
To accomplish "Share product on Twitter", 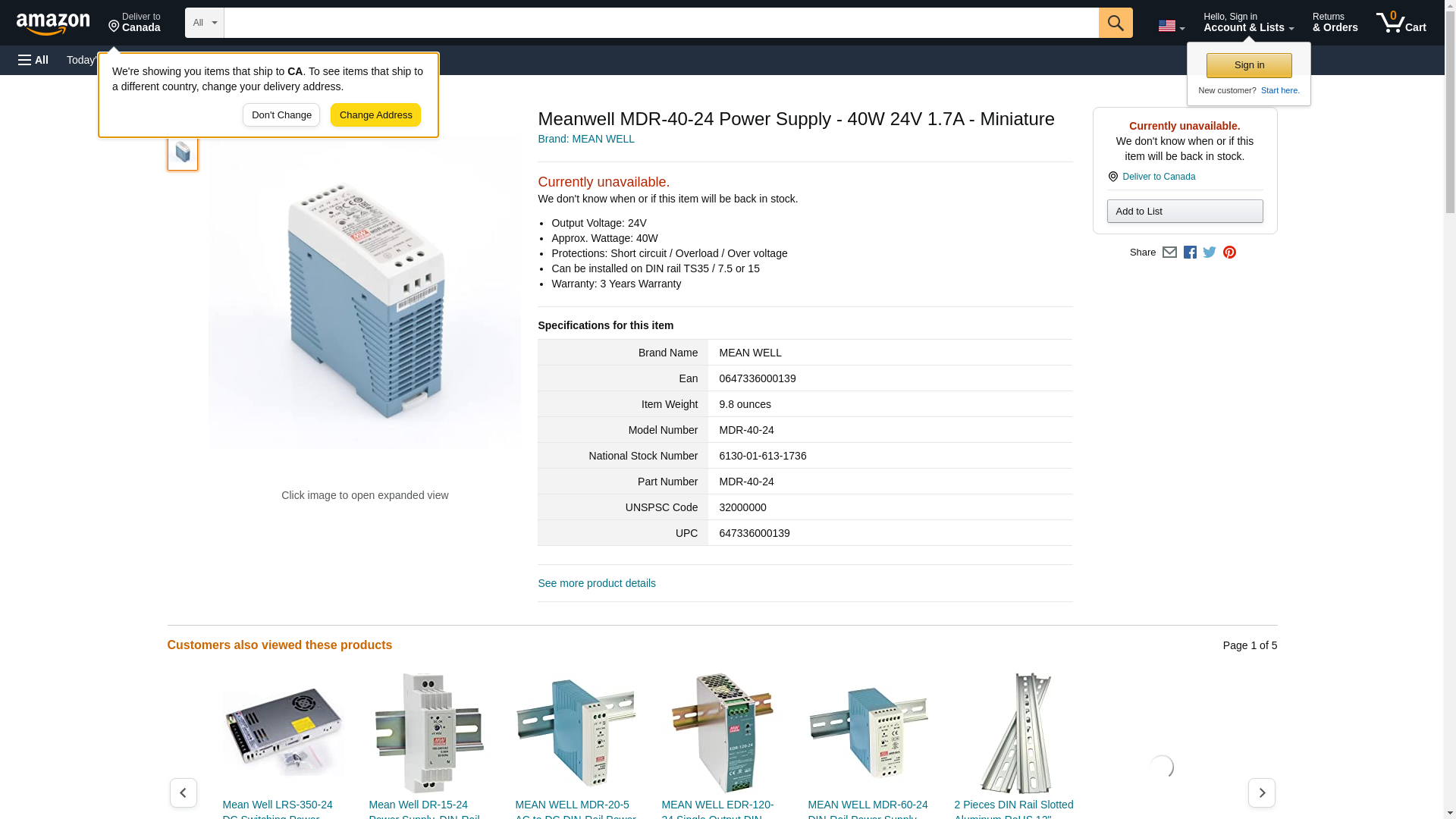I will [1210, 253].
